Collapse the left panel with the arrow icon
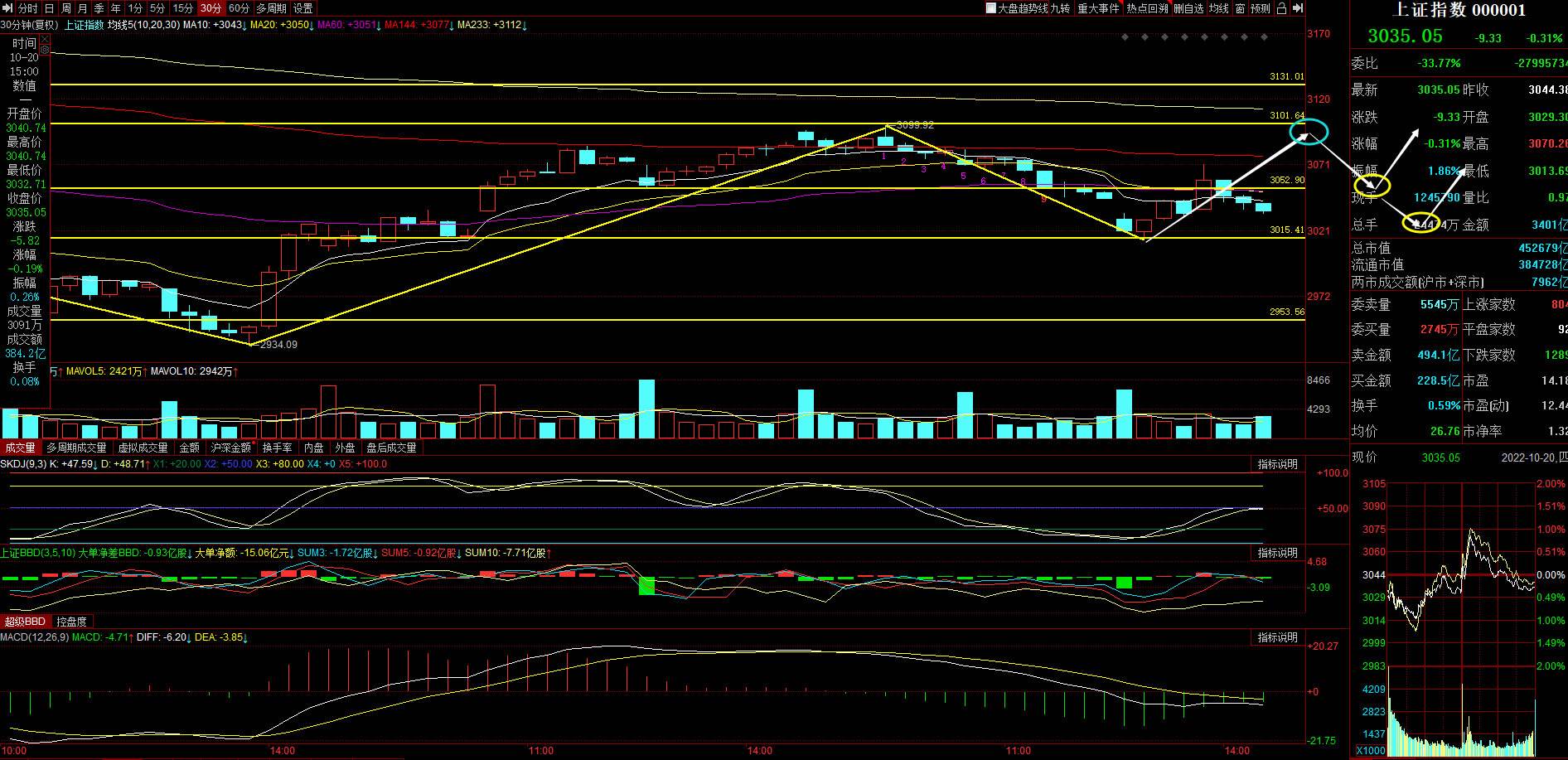The height and width of the screenshot is (760, 1568). 7,8
